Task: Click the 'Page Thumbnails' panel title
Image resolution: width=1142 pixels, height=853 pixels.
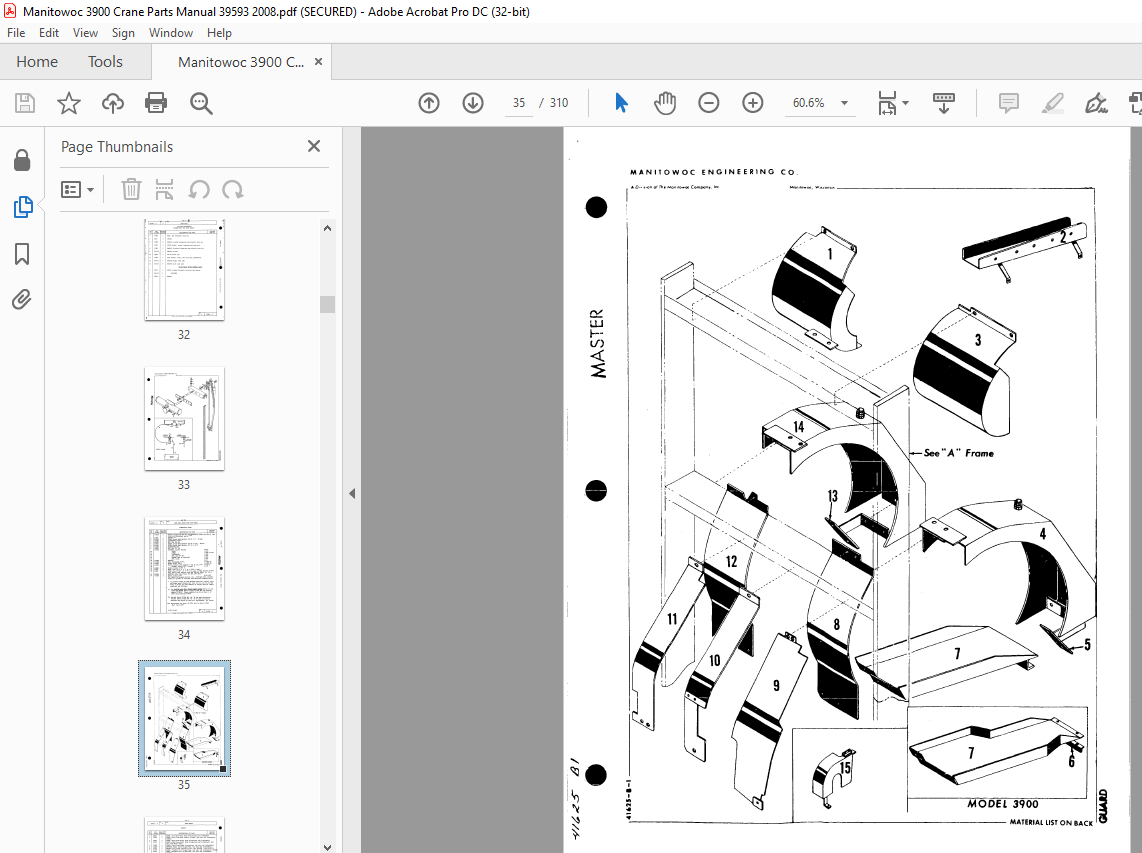Action: [117, 146]
